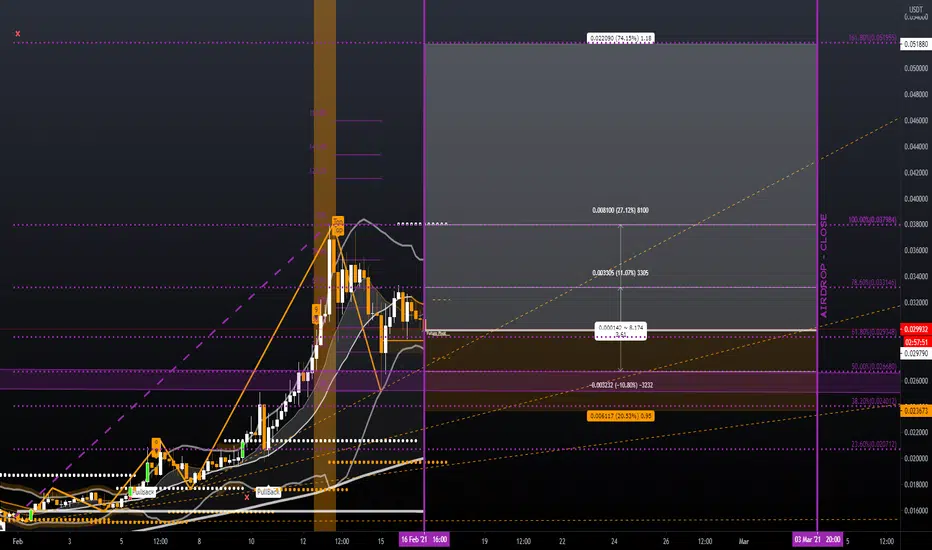Click the 100.00% Fibonacci level label
This screenshot has width=932, height=550.
[x=872, y=220]
